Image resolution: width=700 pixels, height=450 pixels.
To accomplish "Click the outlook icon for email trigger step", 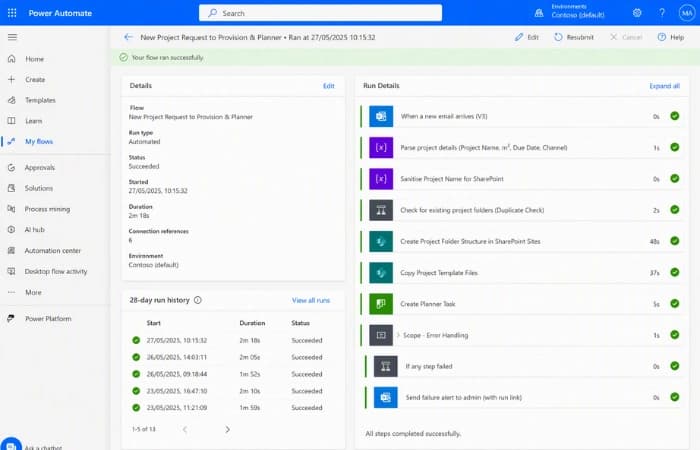I will (x=381, y=117).
